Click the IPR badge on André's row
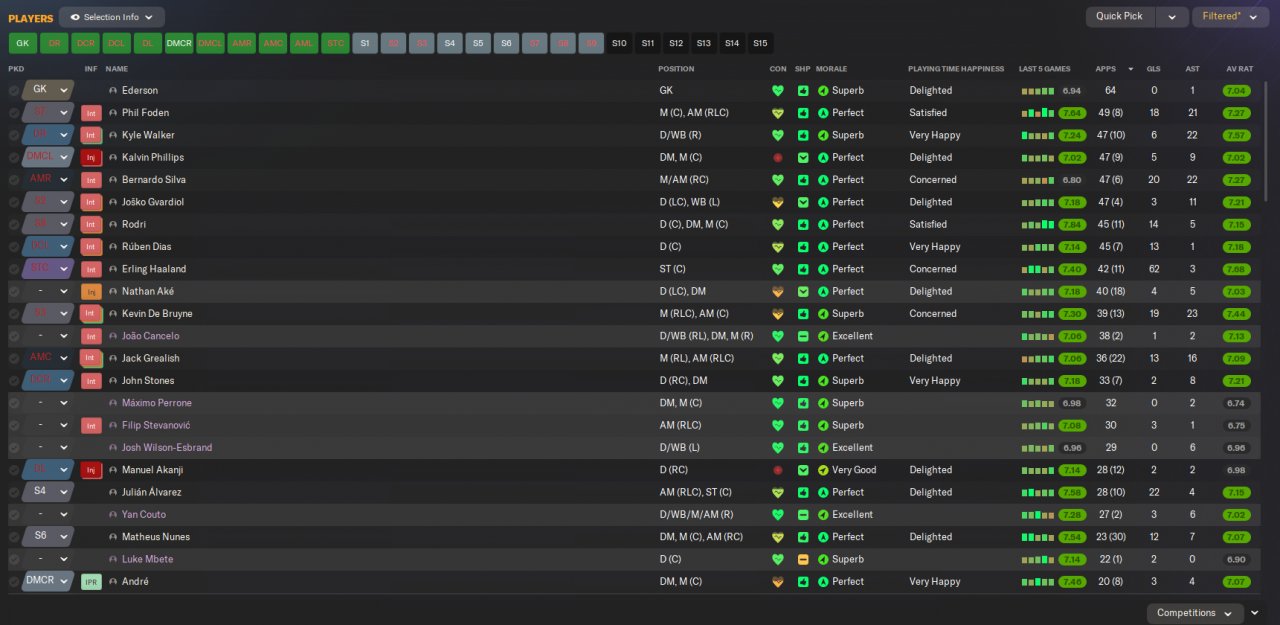The height and width of the screenshot is (625, 1280). click(91, 582)
